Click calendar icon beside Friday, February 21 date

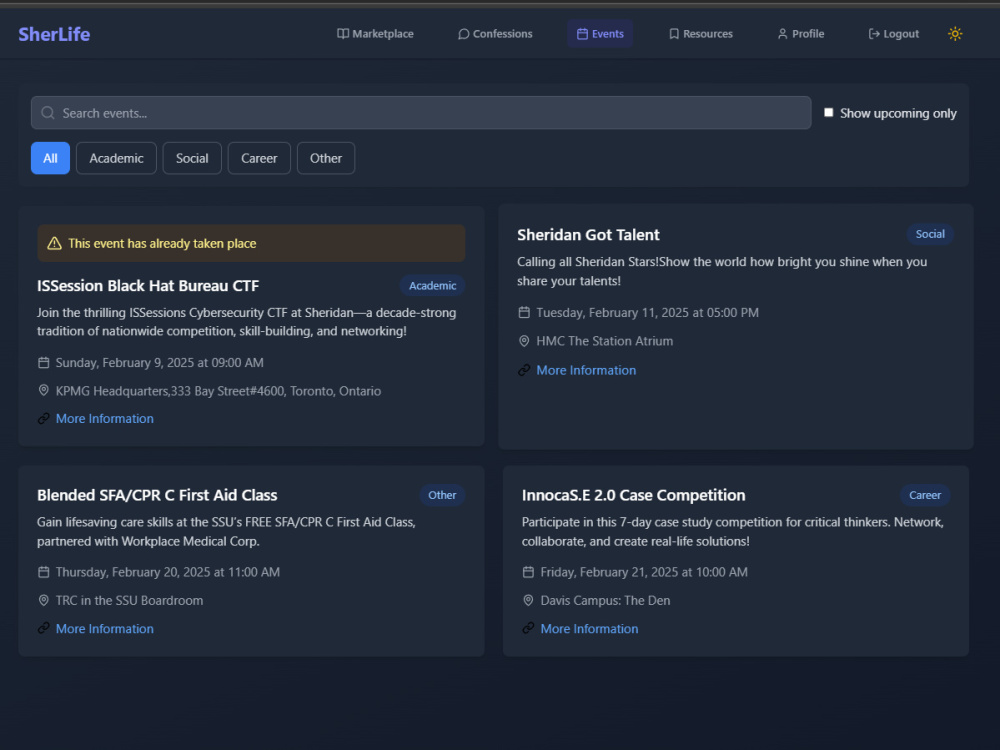pyautogui.click(x=528, y=572)
